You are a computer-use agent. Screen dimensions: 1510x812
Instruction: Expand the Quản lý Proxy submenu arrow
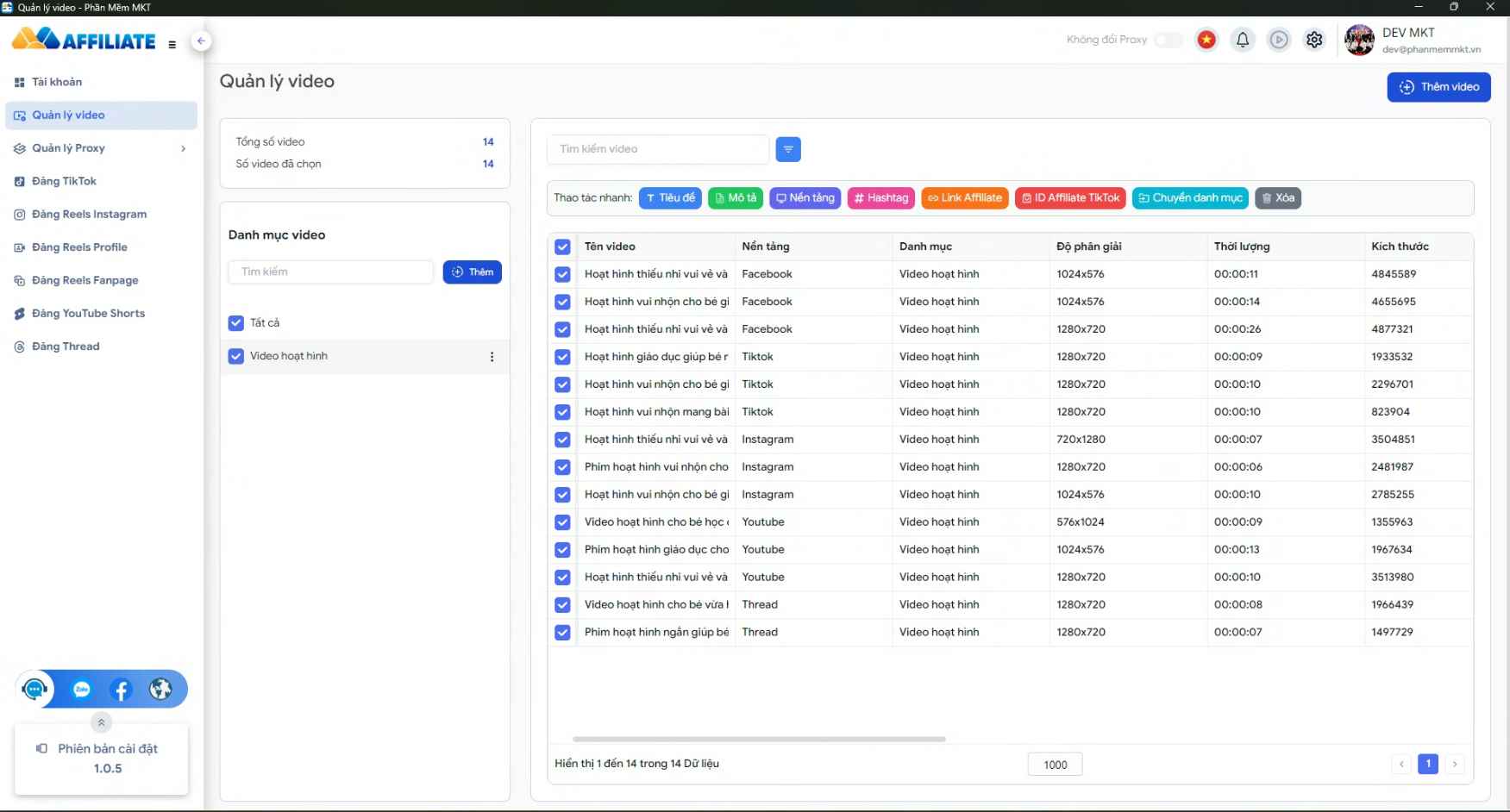[183, 148]
